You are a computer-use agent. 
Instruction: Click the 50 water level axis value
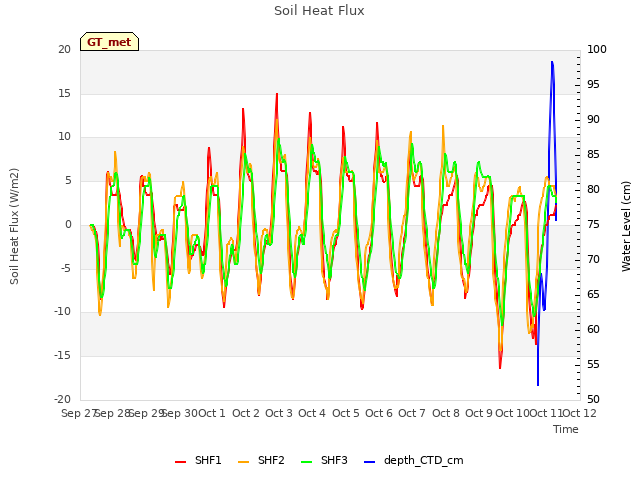point(593,399)
